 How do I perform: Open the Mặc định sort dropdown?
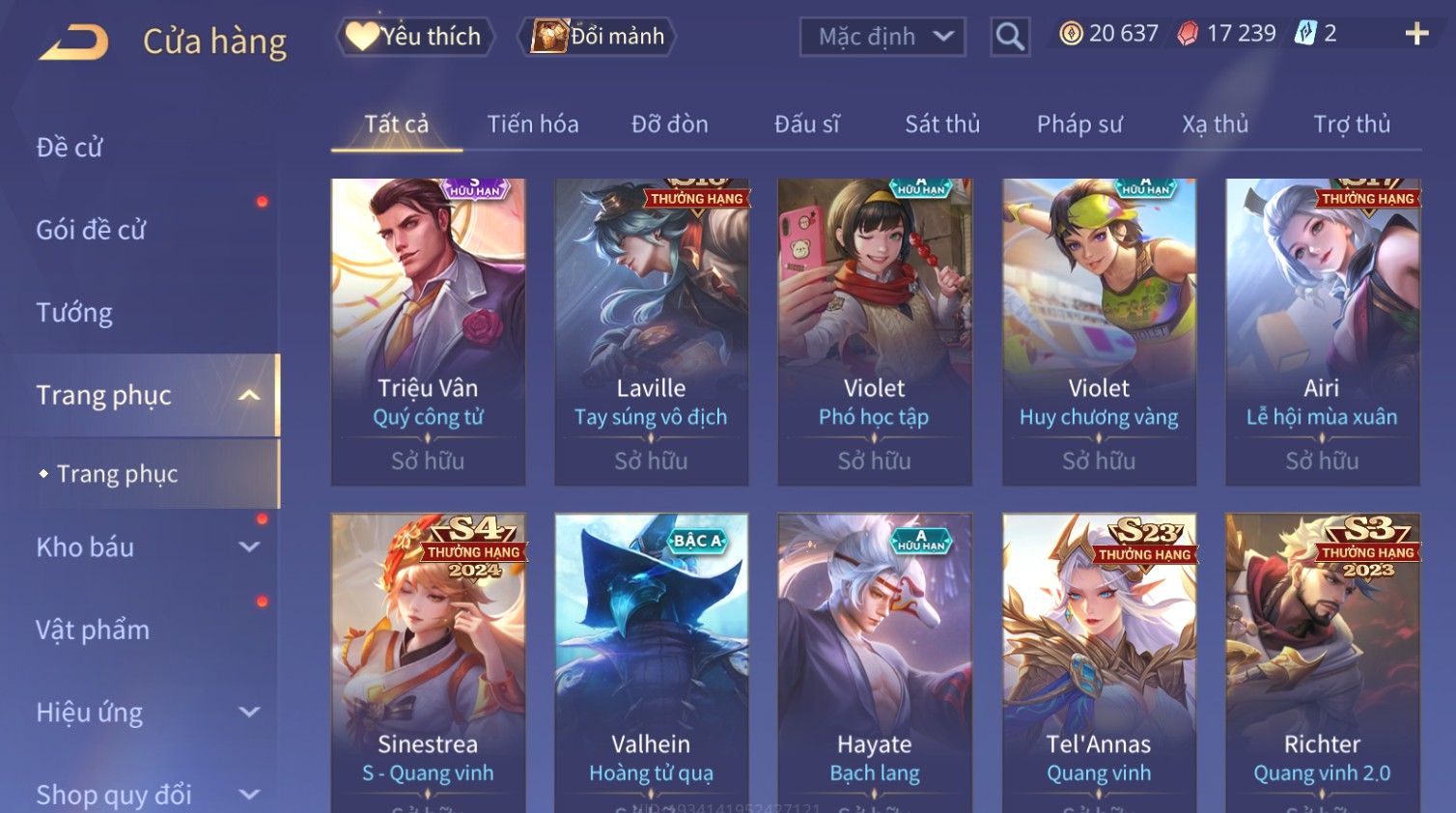click(x=882, y=37)
